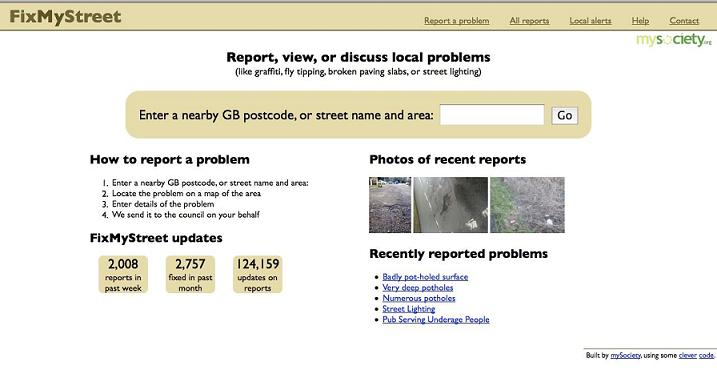
Task: Click the mySociety.org logo
Action: (674, 40)
